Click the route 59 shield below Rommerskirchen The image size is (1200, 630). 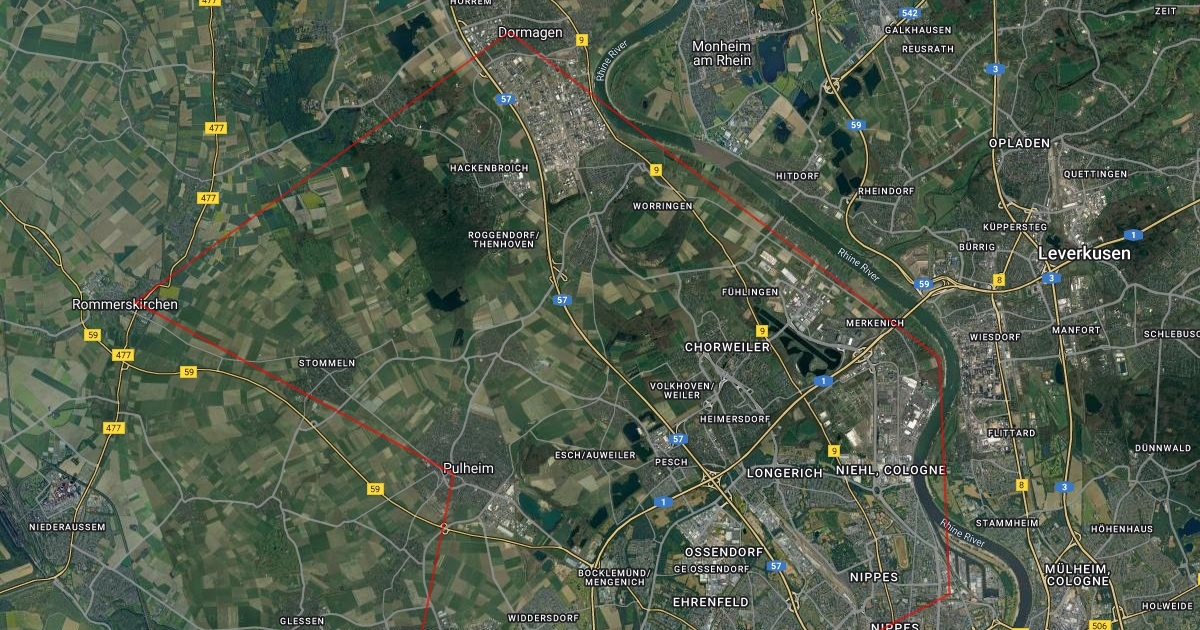tap(93, 334)
